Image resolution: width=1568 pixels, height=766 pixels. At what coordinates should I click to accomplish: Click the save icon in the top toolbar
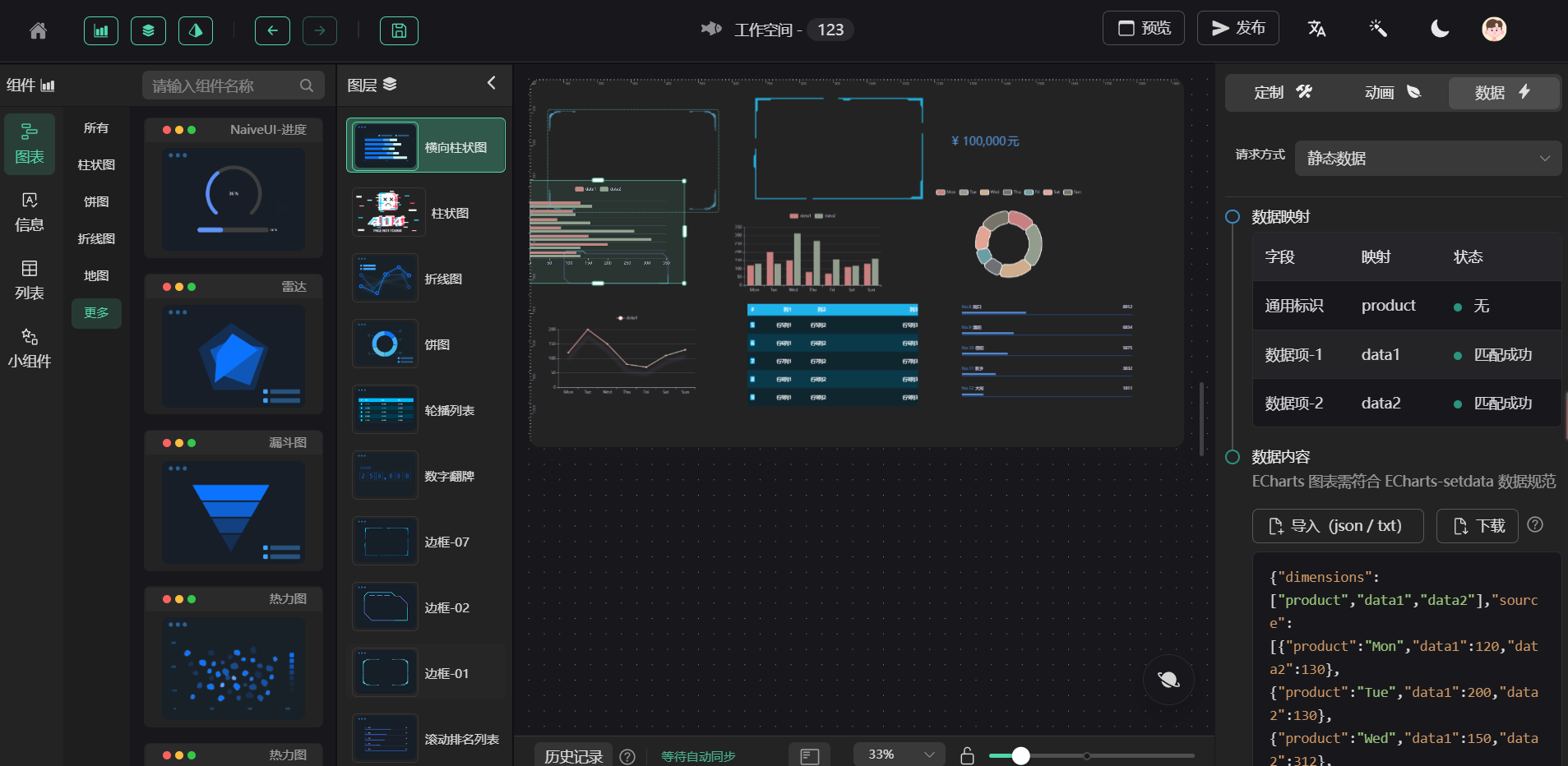(x=400, y=30)
